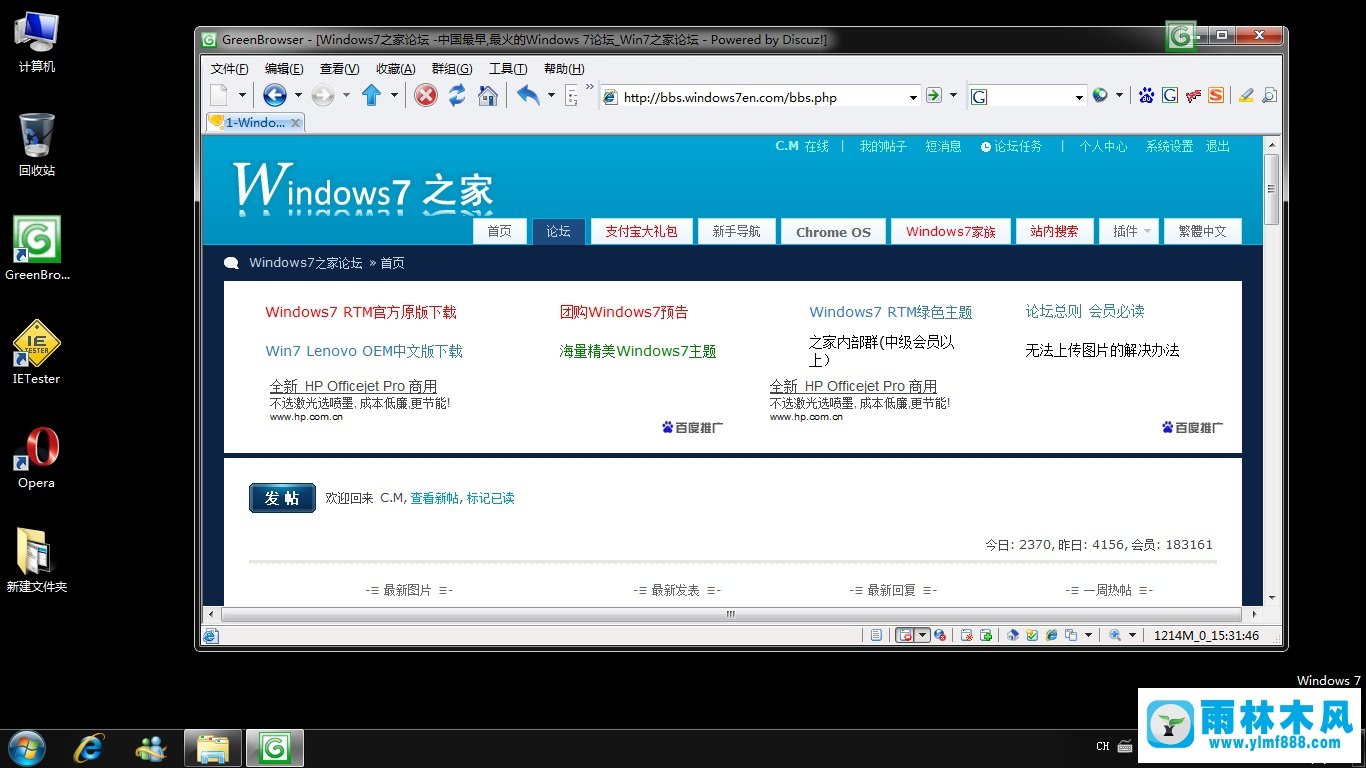1366x768 pixels.
Task: Click the horizontal scrollbar thumb of page
Action: 730,614
